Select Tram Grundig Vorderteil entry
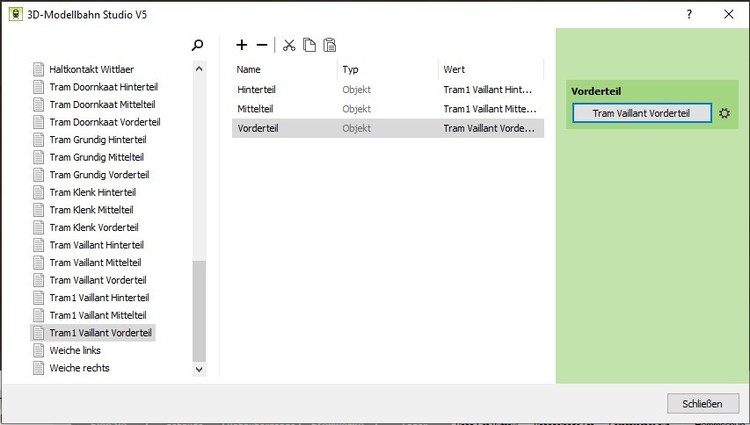Viewport: 750px width, 425px height. coord(99,175)
